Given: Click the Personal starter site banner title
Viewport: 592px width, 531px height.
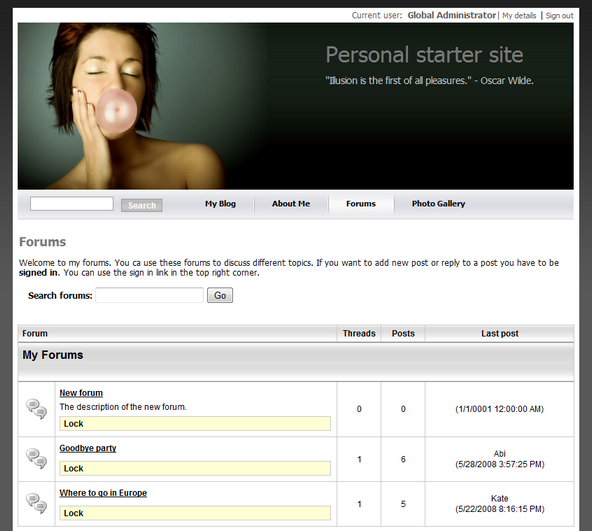Looking at the screenshot, I should click(x=424, y=55).
